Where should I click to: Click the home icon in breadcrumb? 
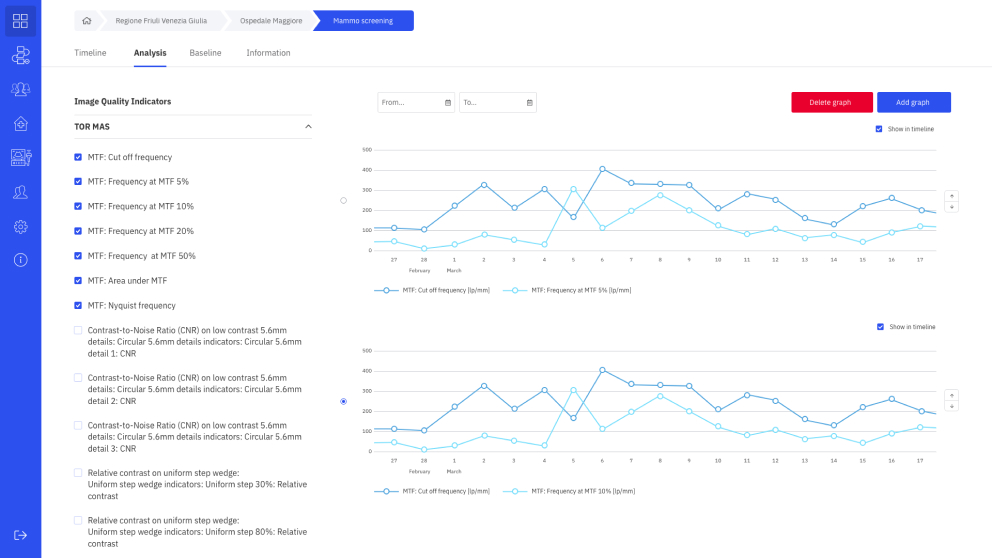(x=87, y=21)
